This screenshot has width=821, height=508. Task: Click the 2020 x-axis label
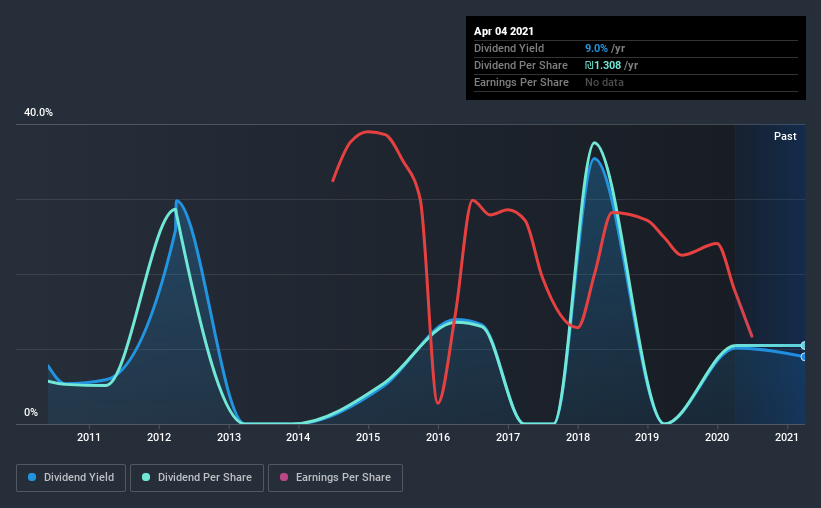(717, 437)
